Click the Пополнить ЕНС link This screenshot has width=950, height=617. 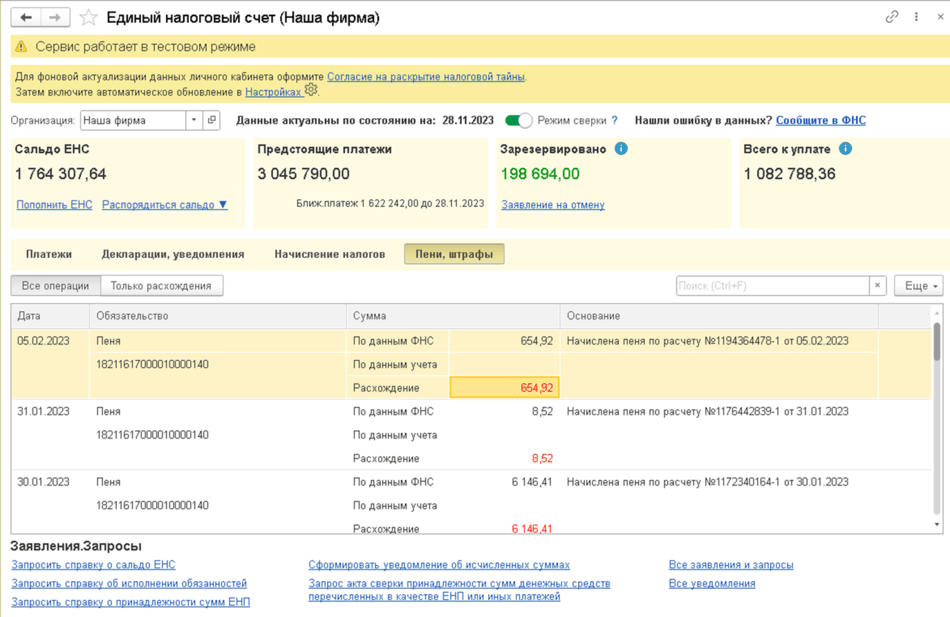point(54,205)
